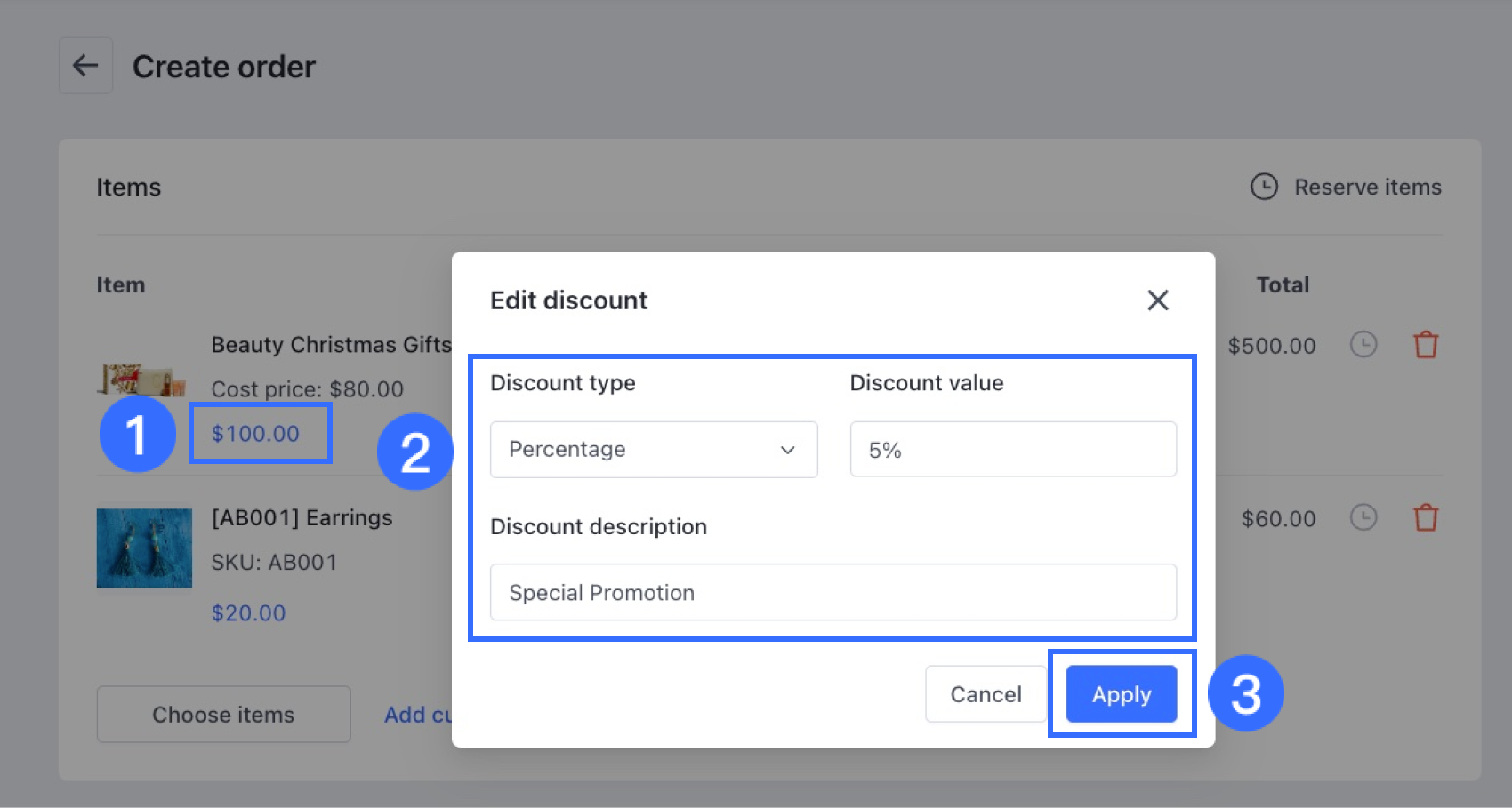Click the chevron arrow on Percentage dropdown
The image size is (1512, 808).
[x=787, y=450]
